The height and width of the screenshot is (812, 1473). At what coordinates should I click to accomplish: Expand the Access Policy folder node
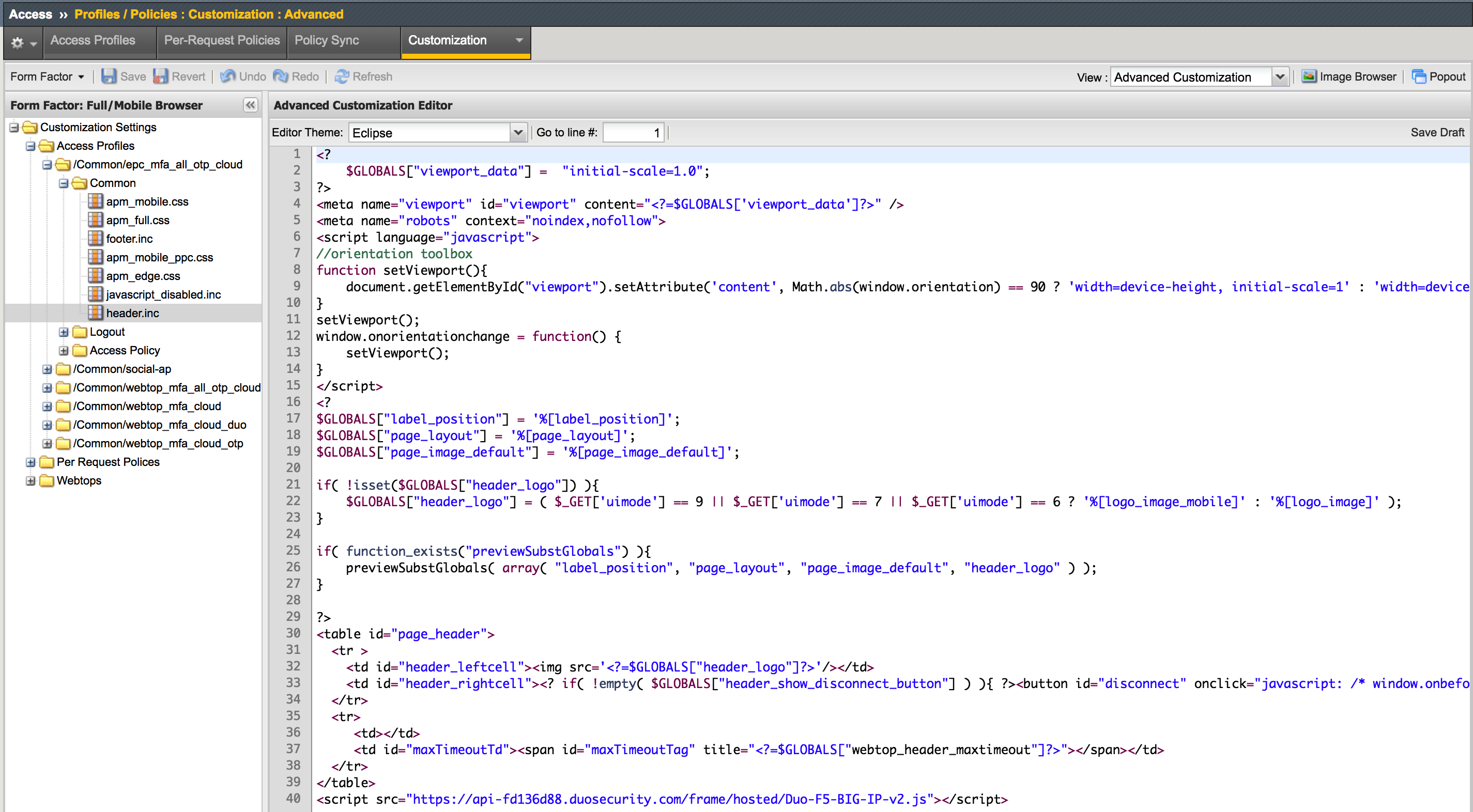(64, 351)
